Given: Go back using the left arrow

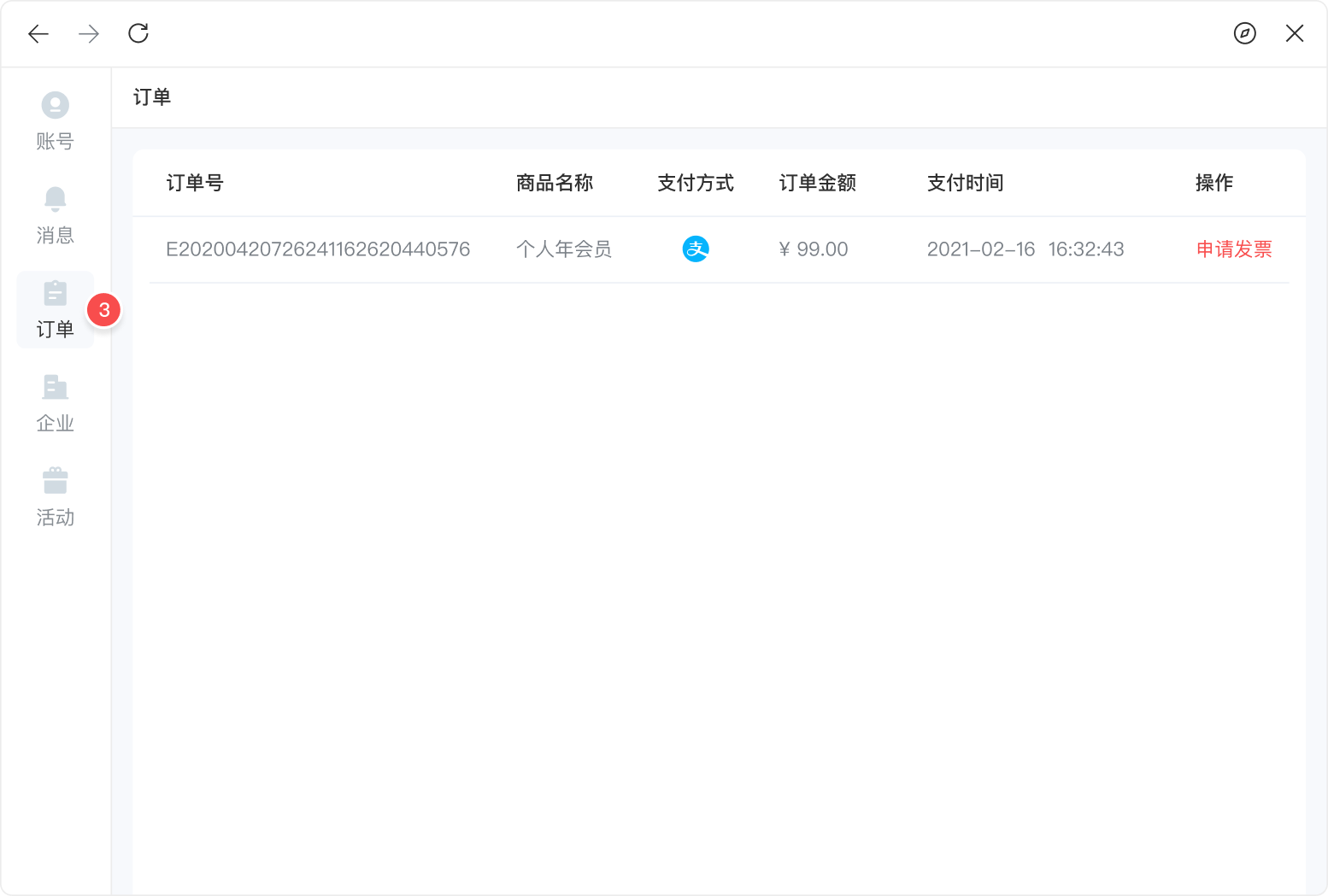Looking at the screenshot, I should (38, 33).
